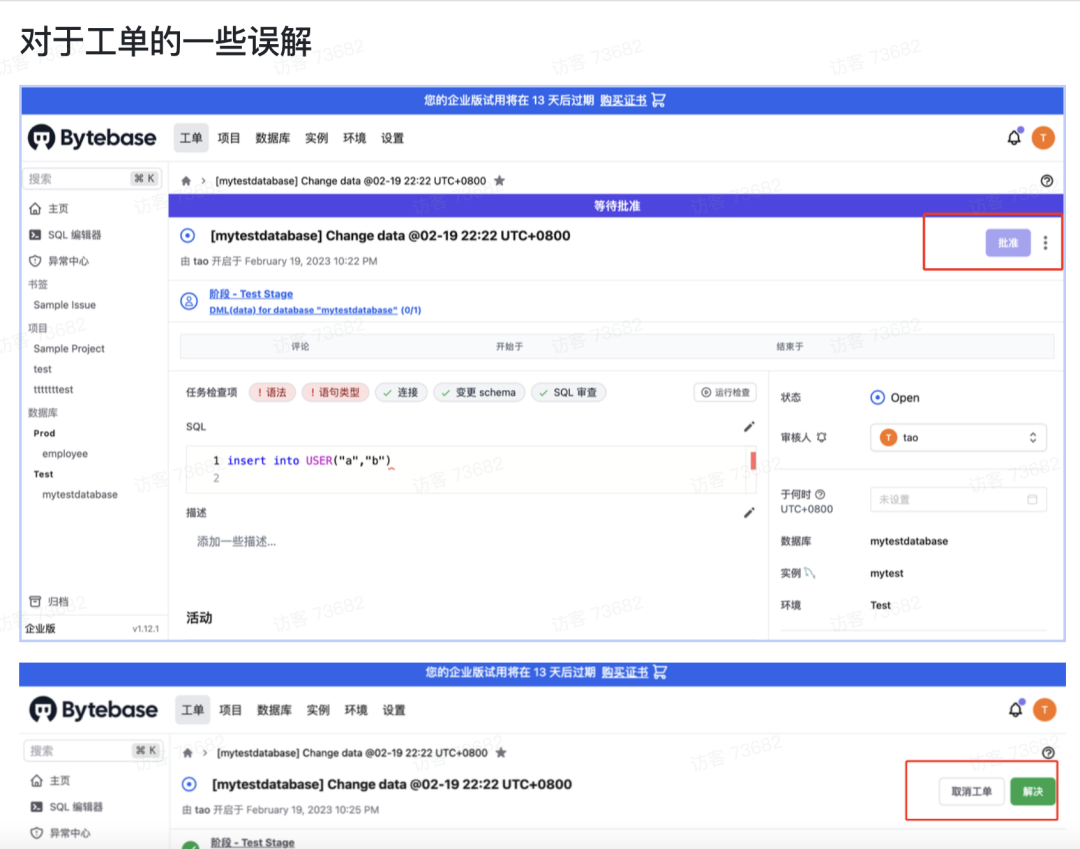The image size is (1080, 849).
Task: Toggle the bookmark star in the bottom window breadcrumb
Action: (501, 753)
